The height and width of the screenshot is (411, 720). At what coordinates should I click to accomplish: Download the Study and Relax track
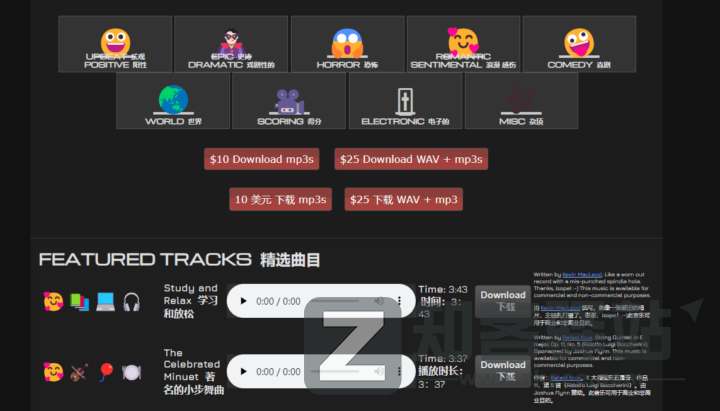tap(502, 301)
